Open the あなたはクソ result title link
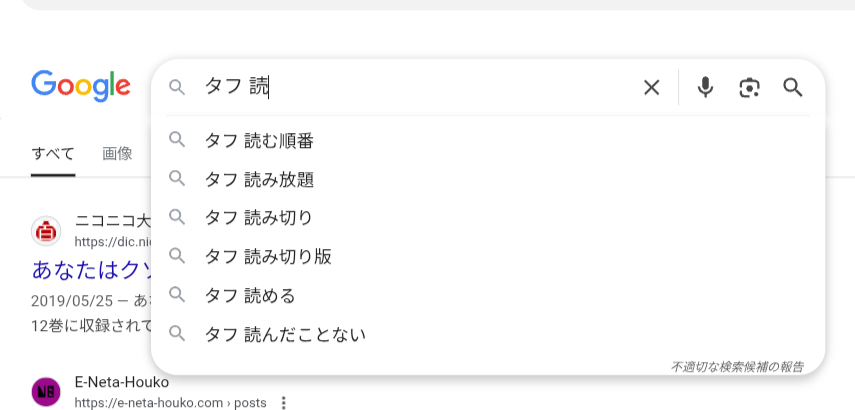 (91, 270)
